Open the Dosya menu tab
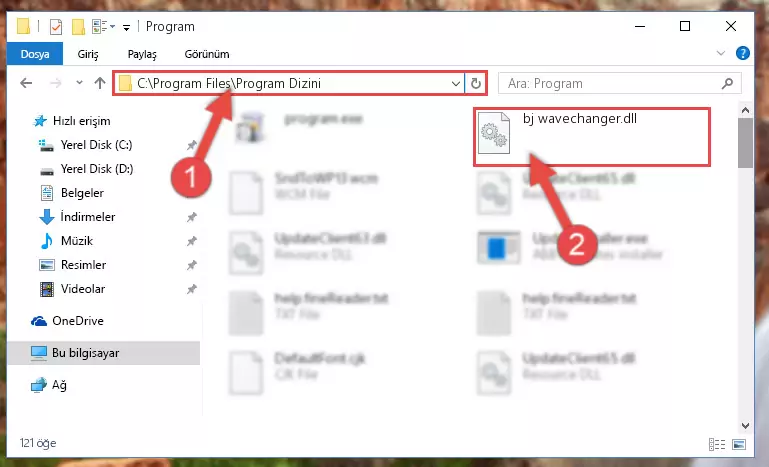The width and height of the screenshot is (769, 467). click(35, 53)
